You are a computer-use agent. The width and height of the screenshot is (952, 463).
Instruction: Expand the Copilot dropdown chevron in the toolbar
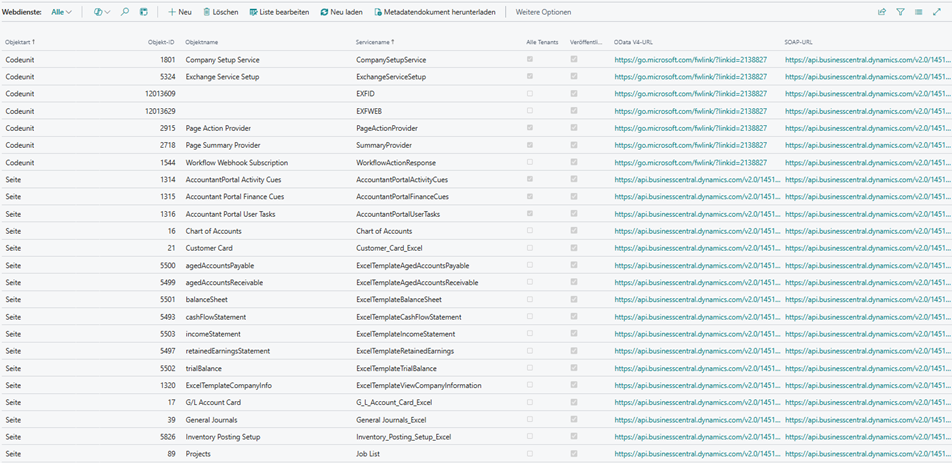pos(107,12)
